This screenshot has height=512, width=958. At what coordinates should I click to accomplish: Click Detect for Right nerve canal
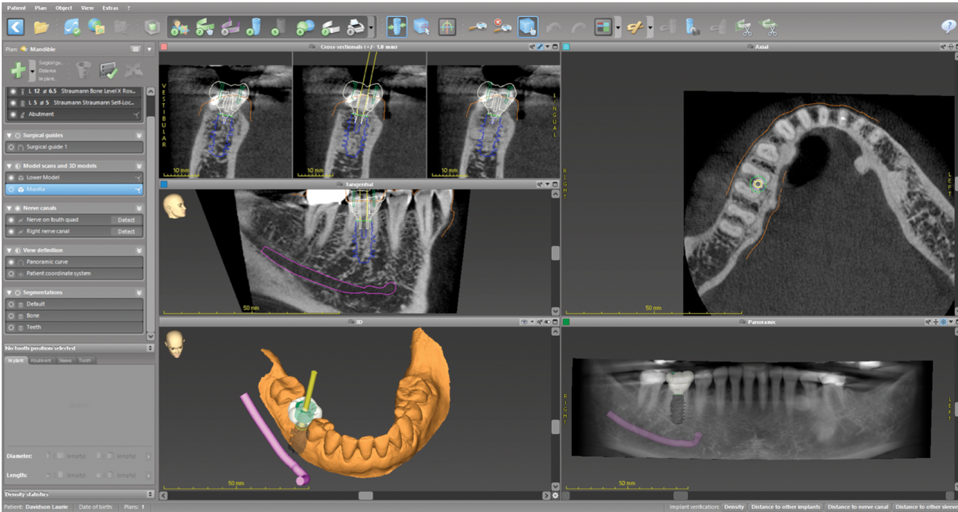(x=126, y=231)
